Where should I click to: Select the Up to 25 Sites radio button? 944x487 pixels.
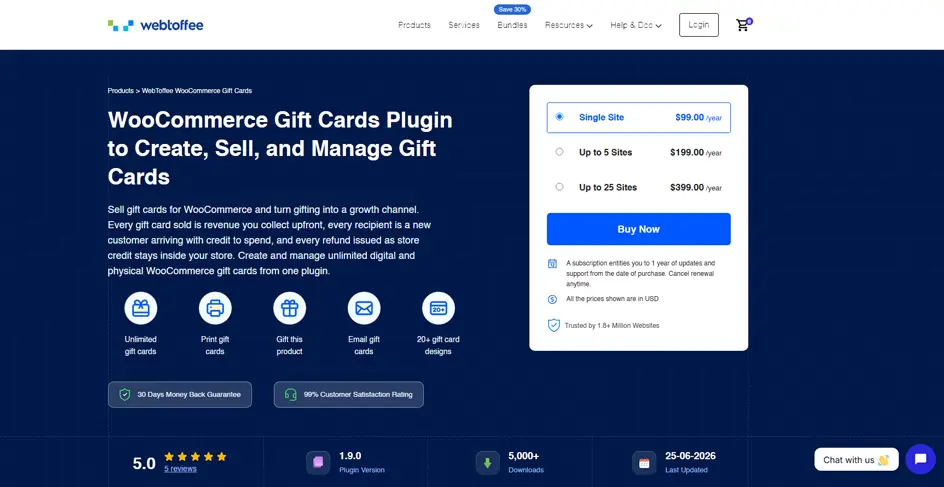559,187
